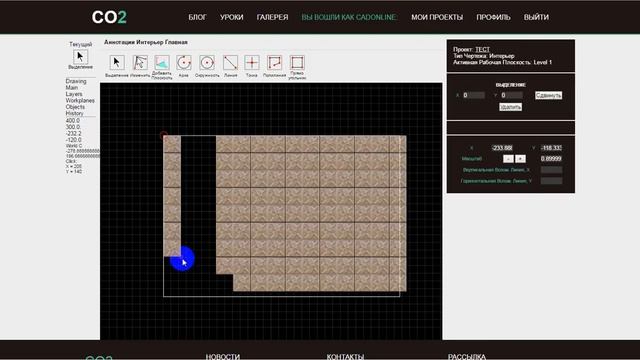
Task: Open КОНТАКТЫ in the footer
Action: tap(345, 357)
